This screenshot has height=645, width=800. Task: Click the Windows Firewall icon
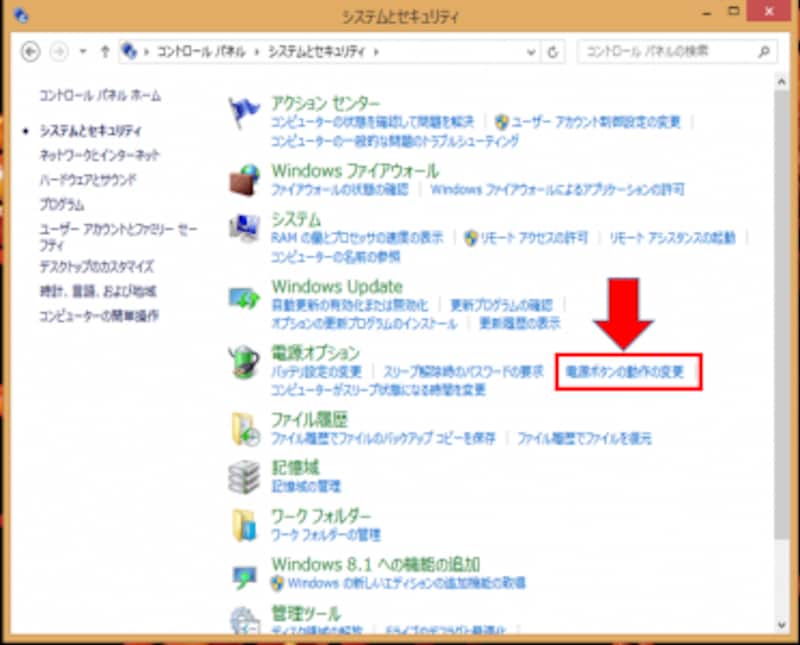[244, 180]
